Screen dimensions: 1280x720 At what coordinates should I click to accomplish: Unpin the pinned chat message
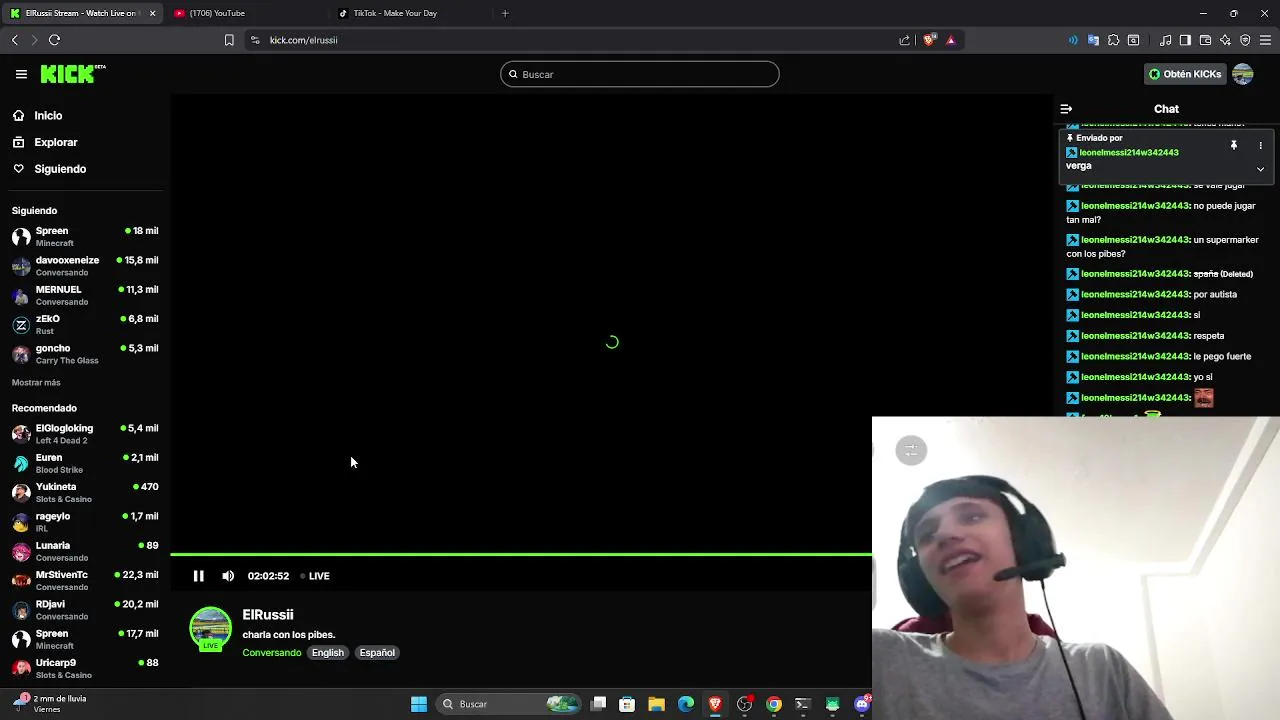(x=1234, y=145)
